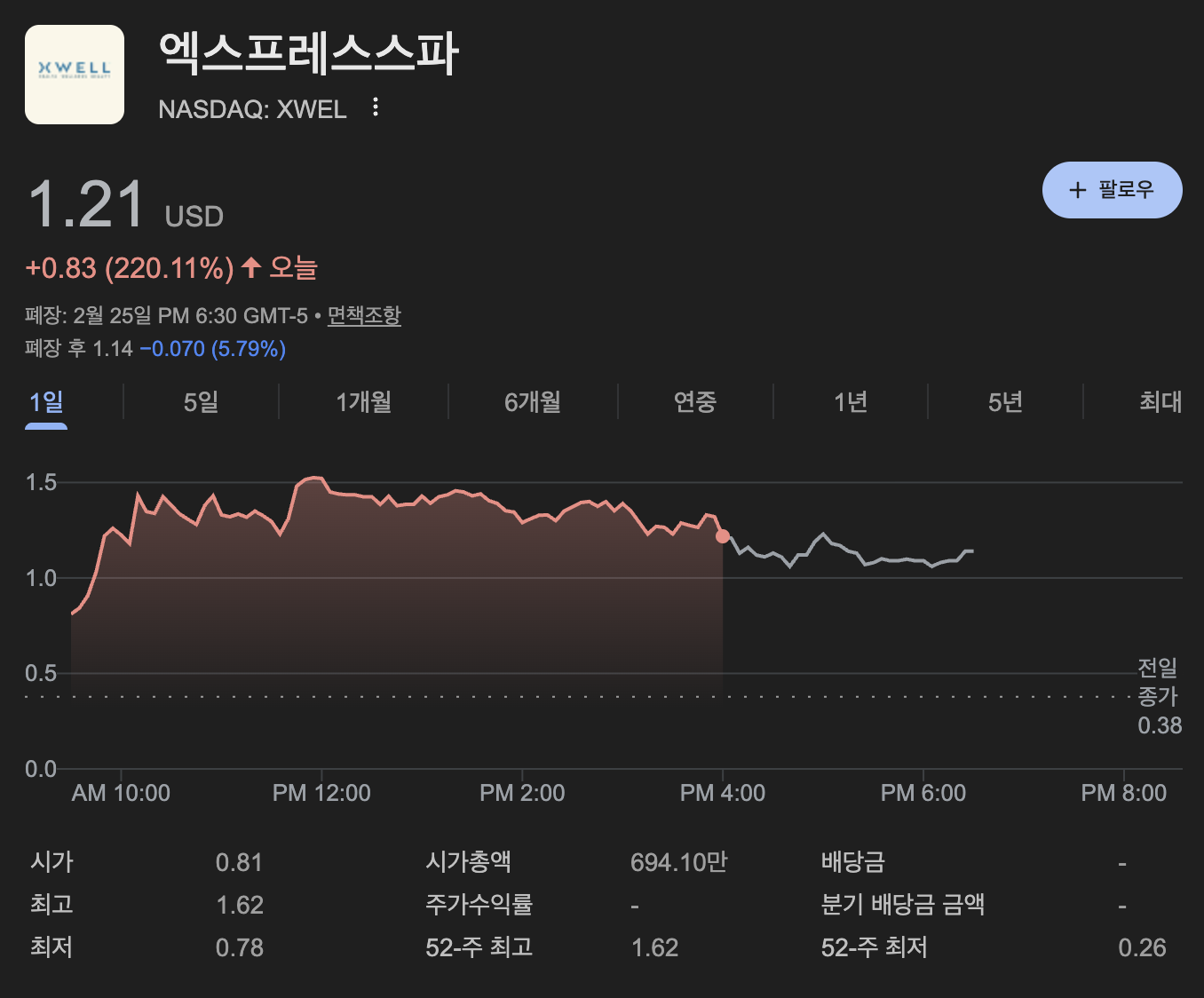
Task: Switch to the 5년 chart tab
Action: [x=1005, y=402]
